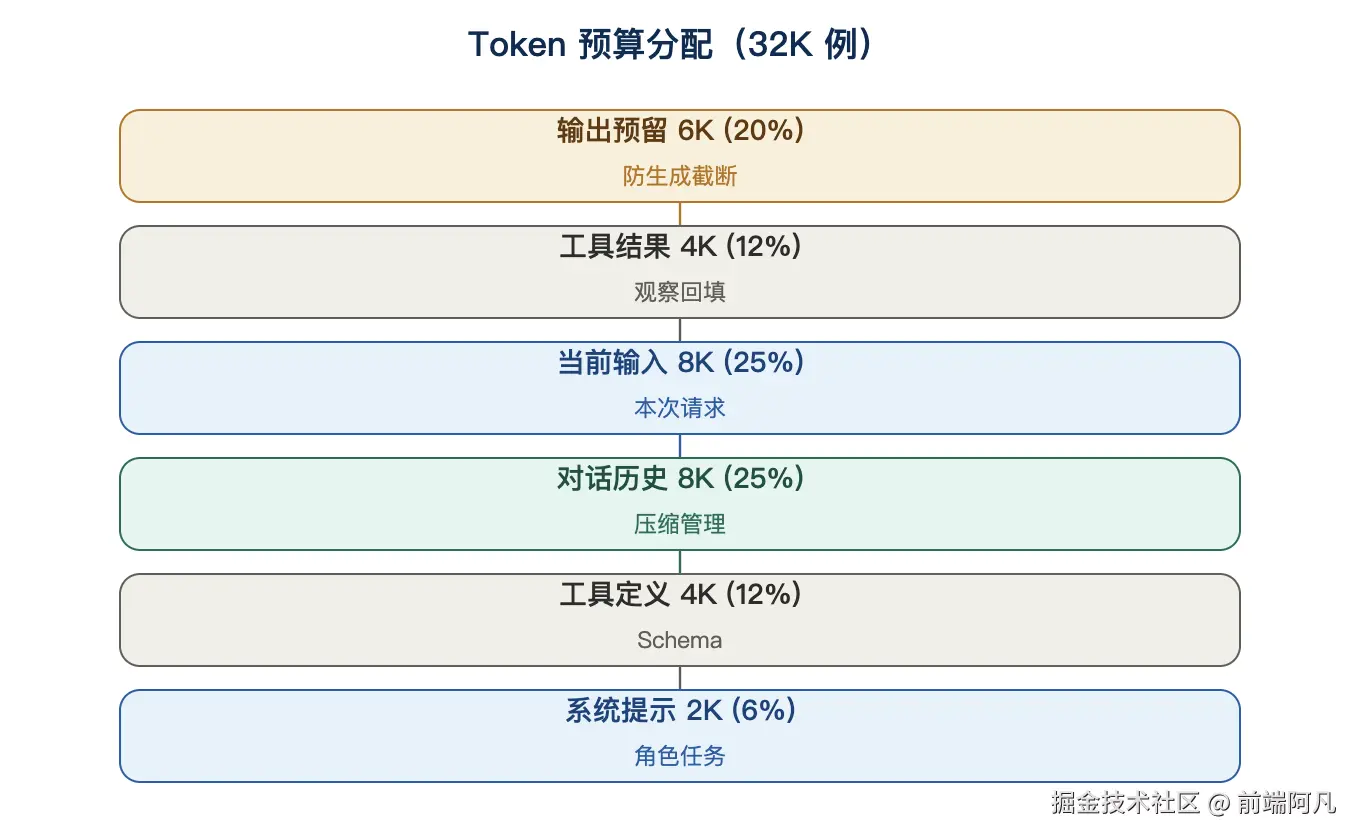Click connector between 输出预留 and 工具结果

[680, 214]
